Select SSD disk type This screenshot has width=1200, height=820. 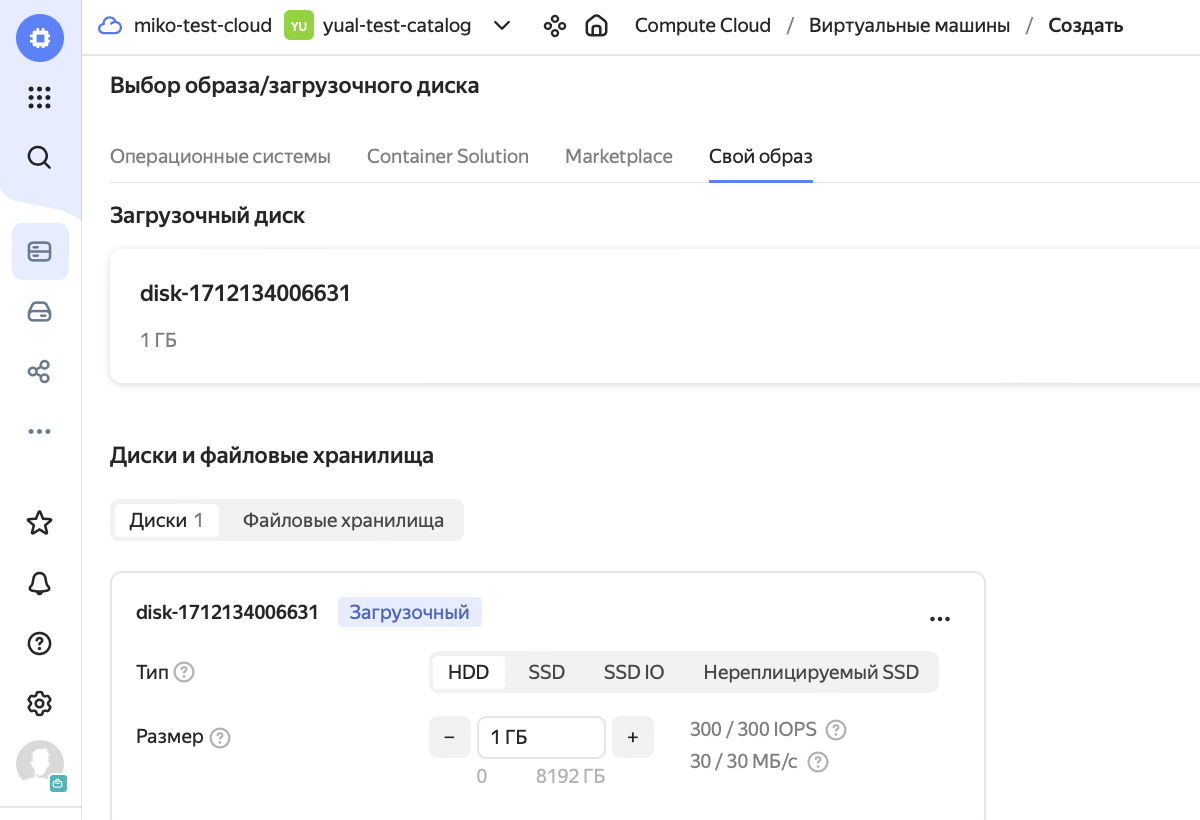(546, 672)
